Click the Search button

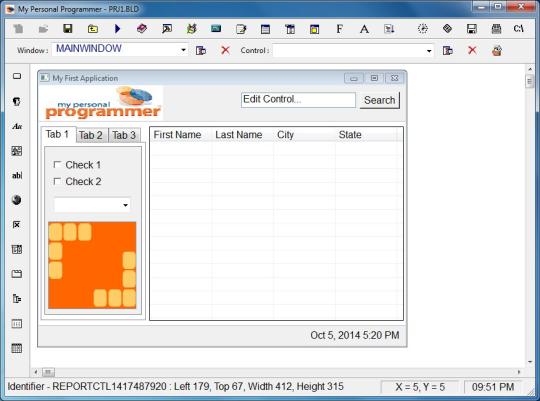coord(380,100)
